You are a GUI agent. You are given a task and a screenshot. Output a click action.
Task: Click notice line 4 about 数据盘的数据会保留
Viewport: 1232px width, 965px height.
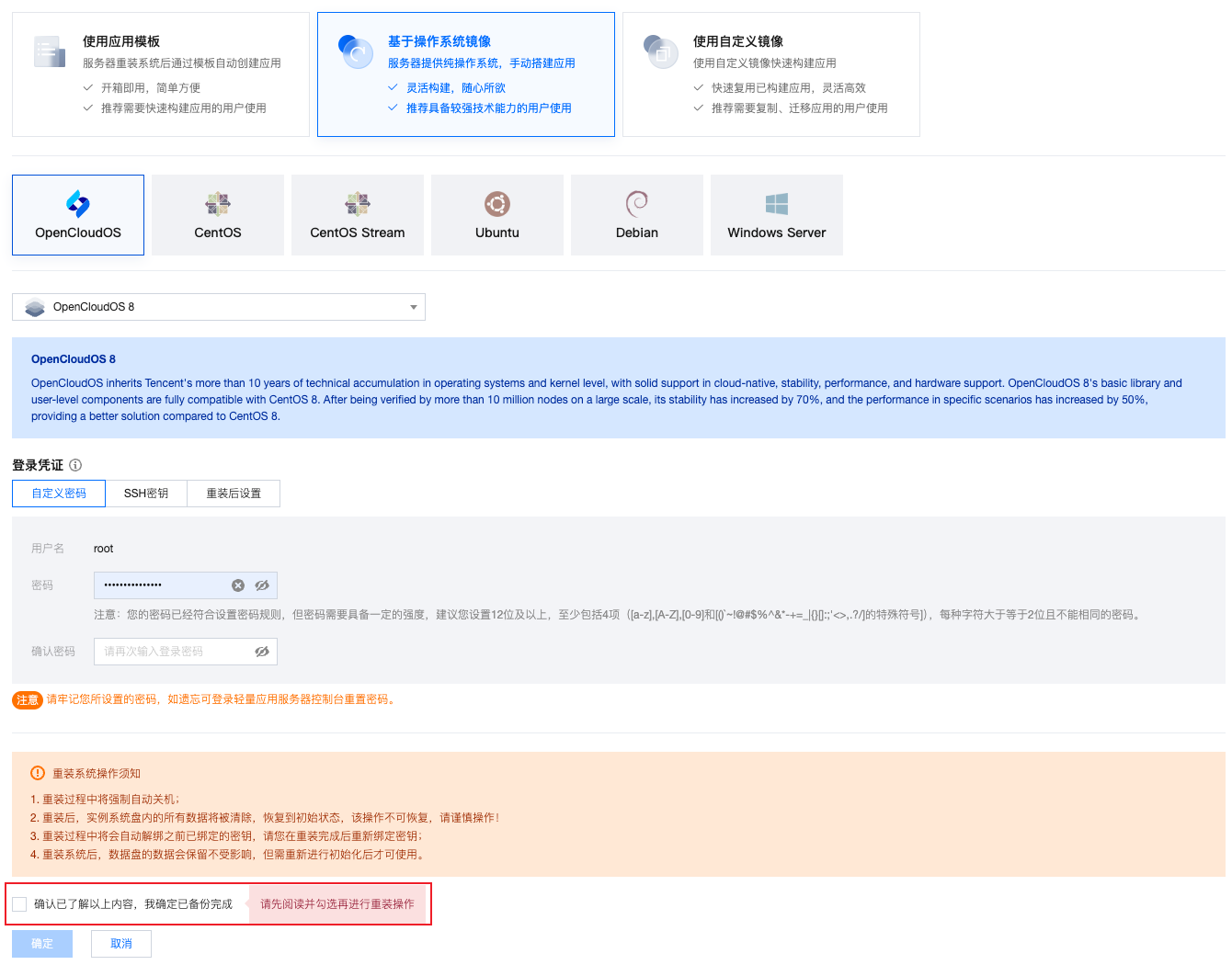coord(229,855)
